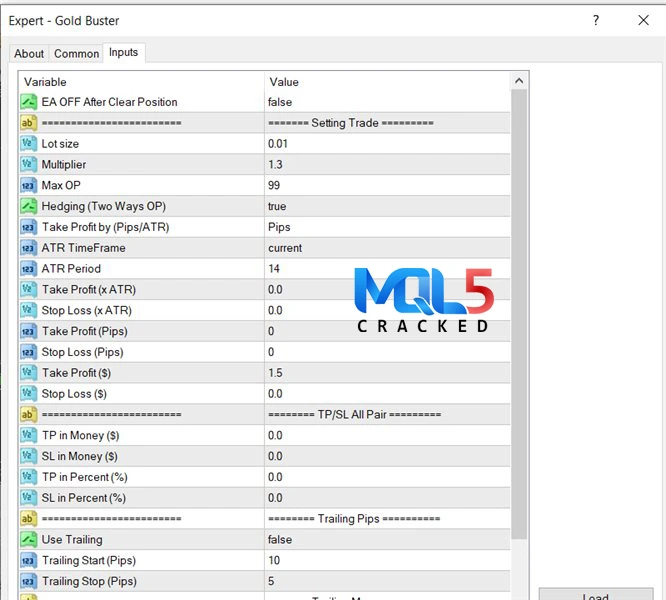This screenshot has height=600, width=666.
Task: Select the Use Trailing label
Action: coord(72,539)
